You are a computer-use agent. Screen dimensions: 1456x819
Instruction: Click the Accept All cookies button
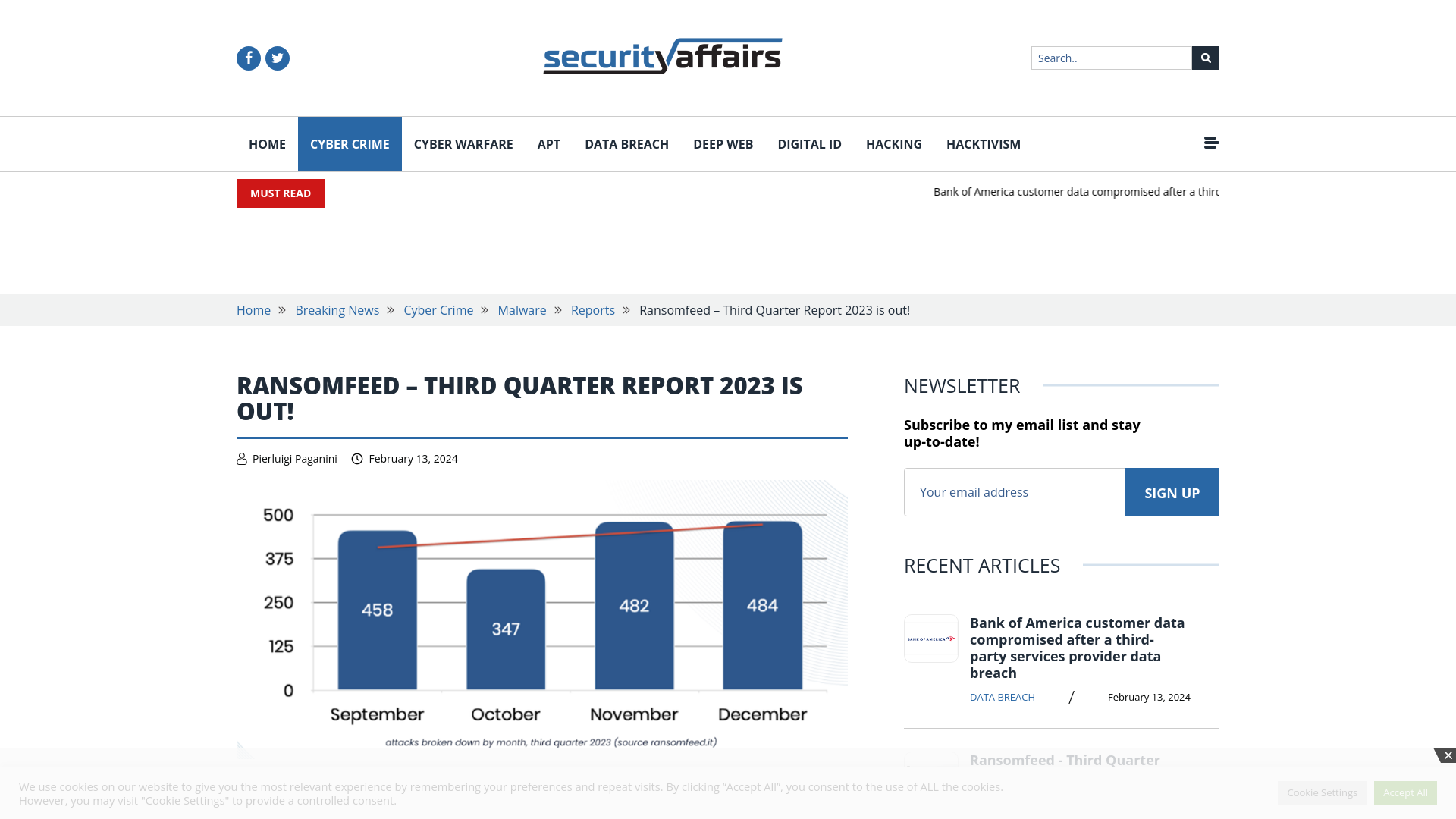pyautogui.click(x=1405, y=792)
